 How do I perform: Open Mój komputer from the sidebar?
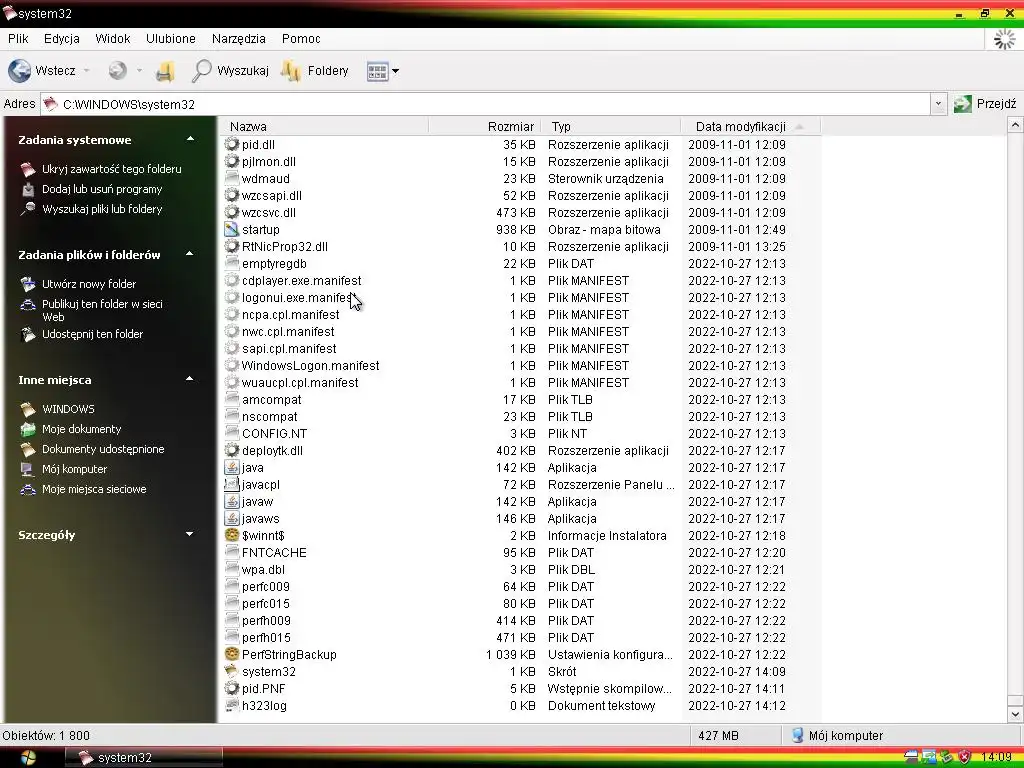click(x=74, y=470)
